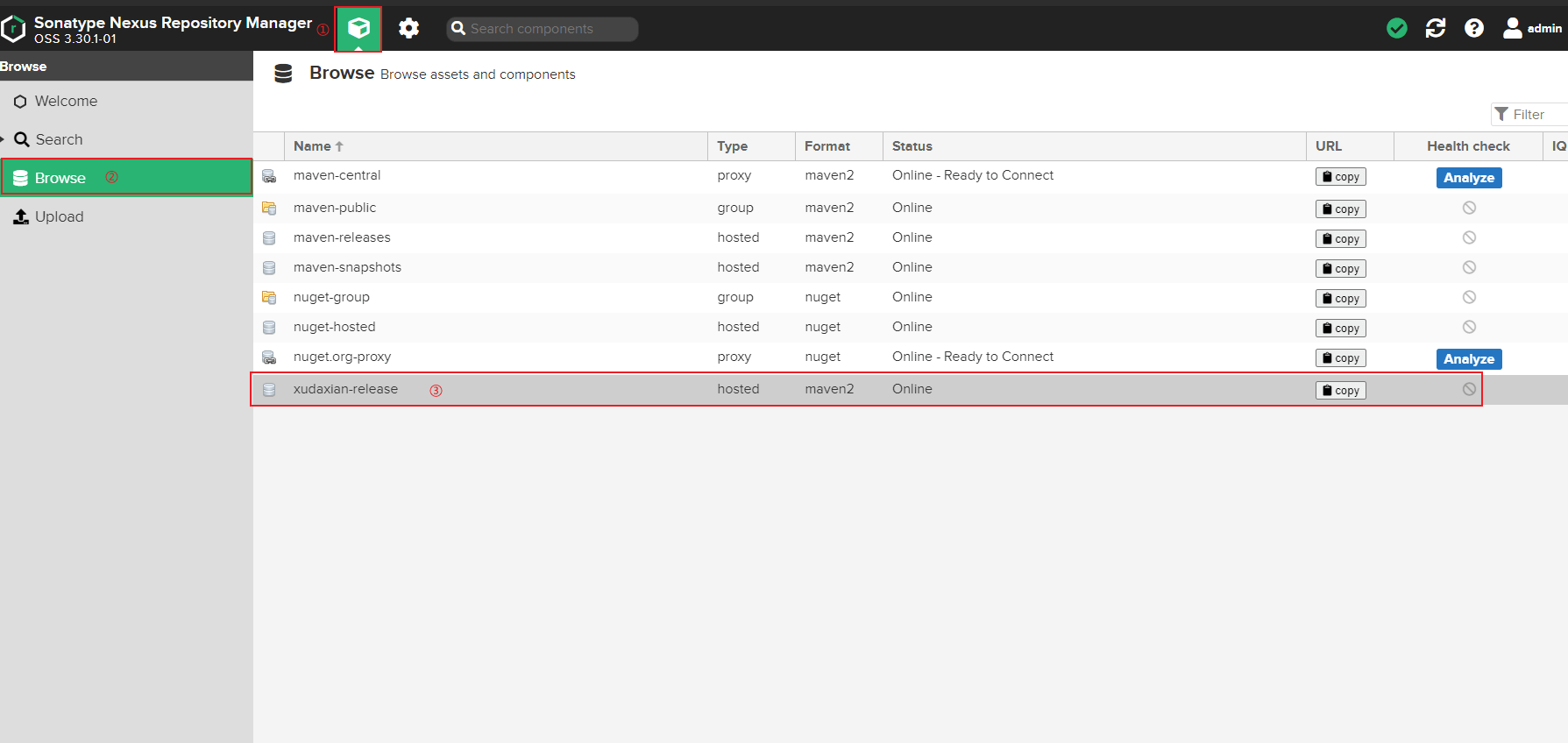Viewport: 1568px width, 743px height.
Task: Click the Health check column header
Action: coord(1468,146)
